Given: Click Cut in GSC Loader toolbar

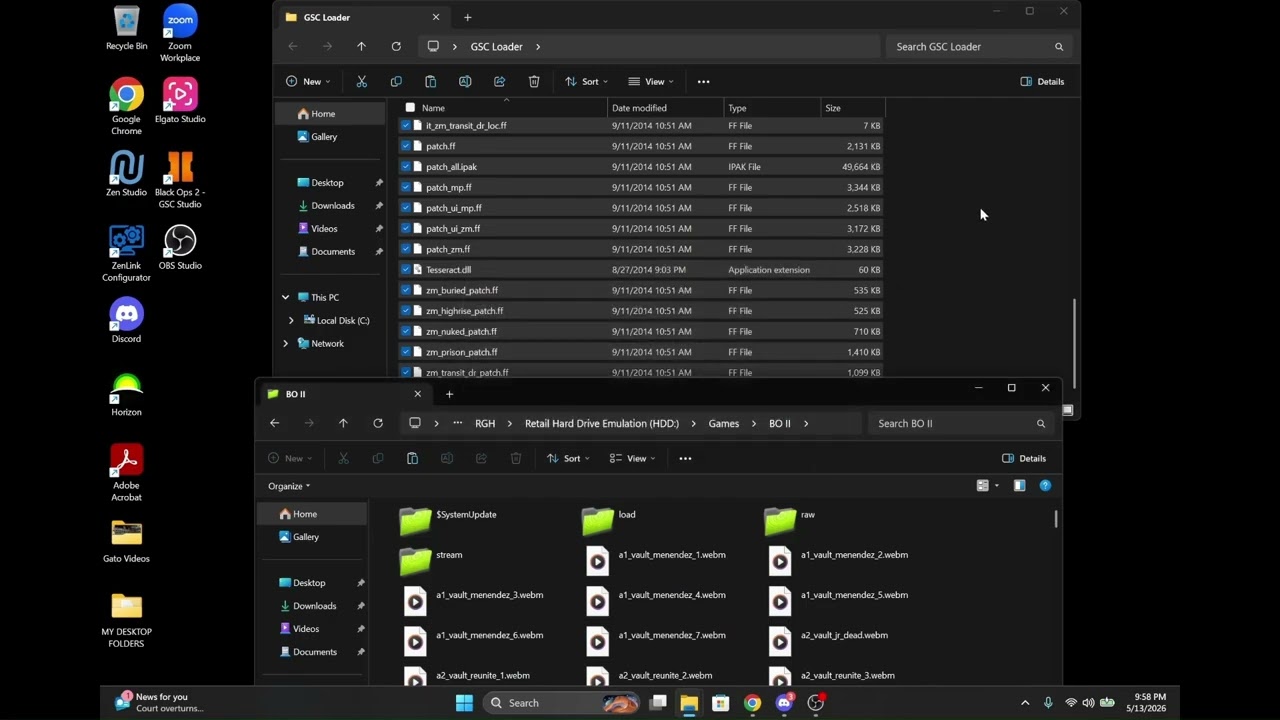Looking at the screenshot, I should pos(362,82).
